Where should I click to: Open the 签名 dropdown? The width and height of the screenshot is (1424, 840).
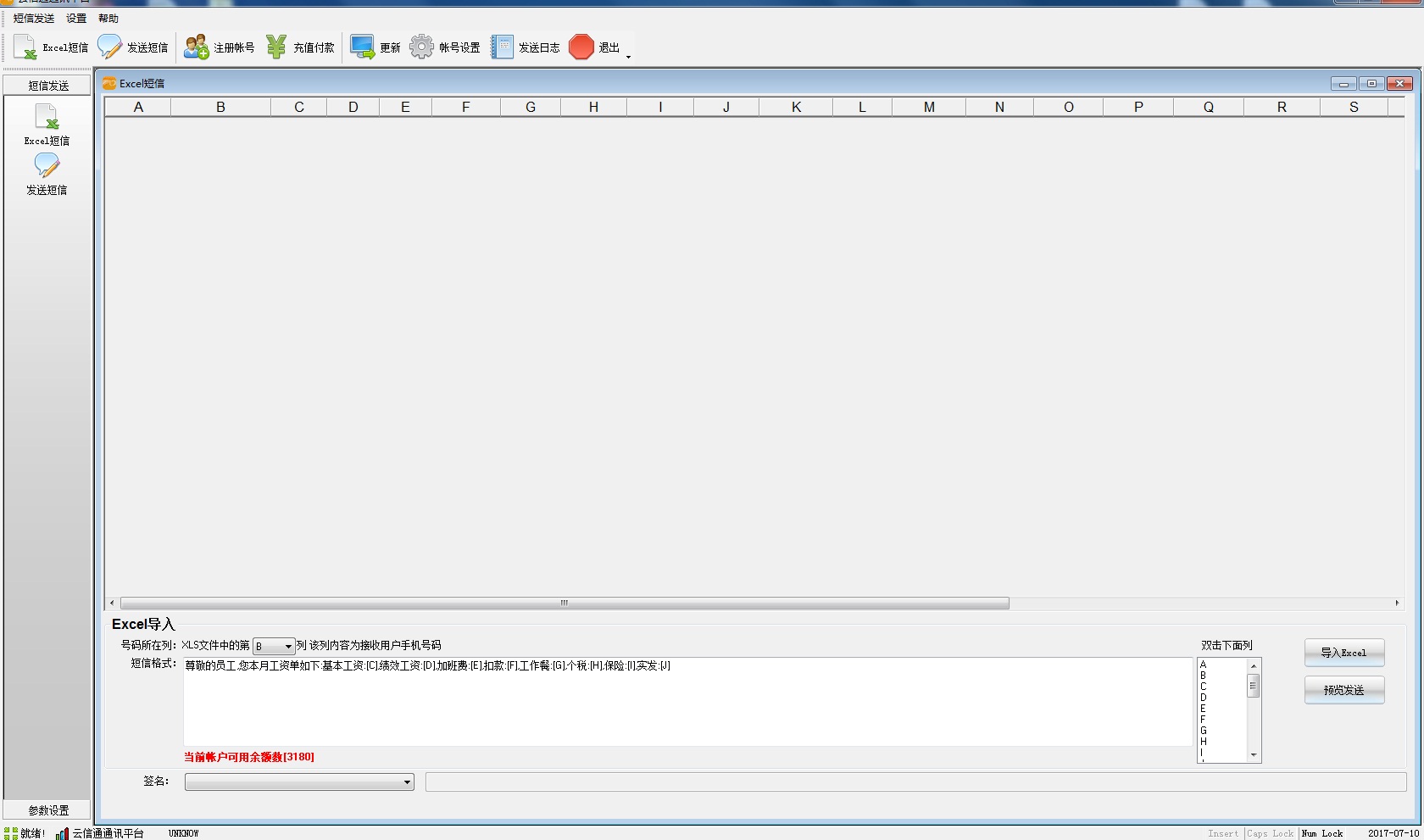299,782
